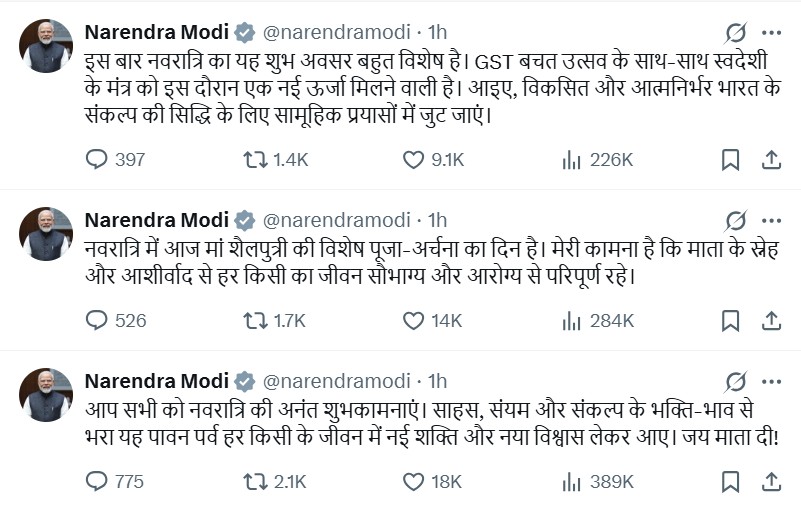
Task: Bookmark the GST Bachat Utsav tweet
Action: (731, 159)
